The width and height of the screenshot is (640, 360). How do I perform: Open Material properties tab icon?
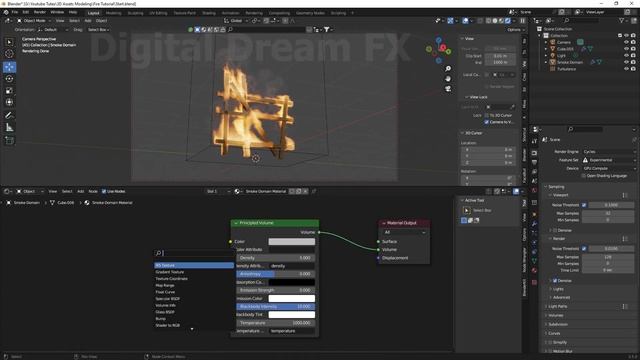tap(534, 270)
